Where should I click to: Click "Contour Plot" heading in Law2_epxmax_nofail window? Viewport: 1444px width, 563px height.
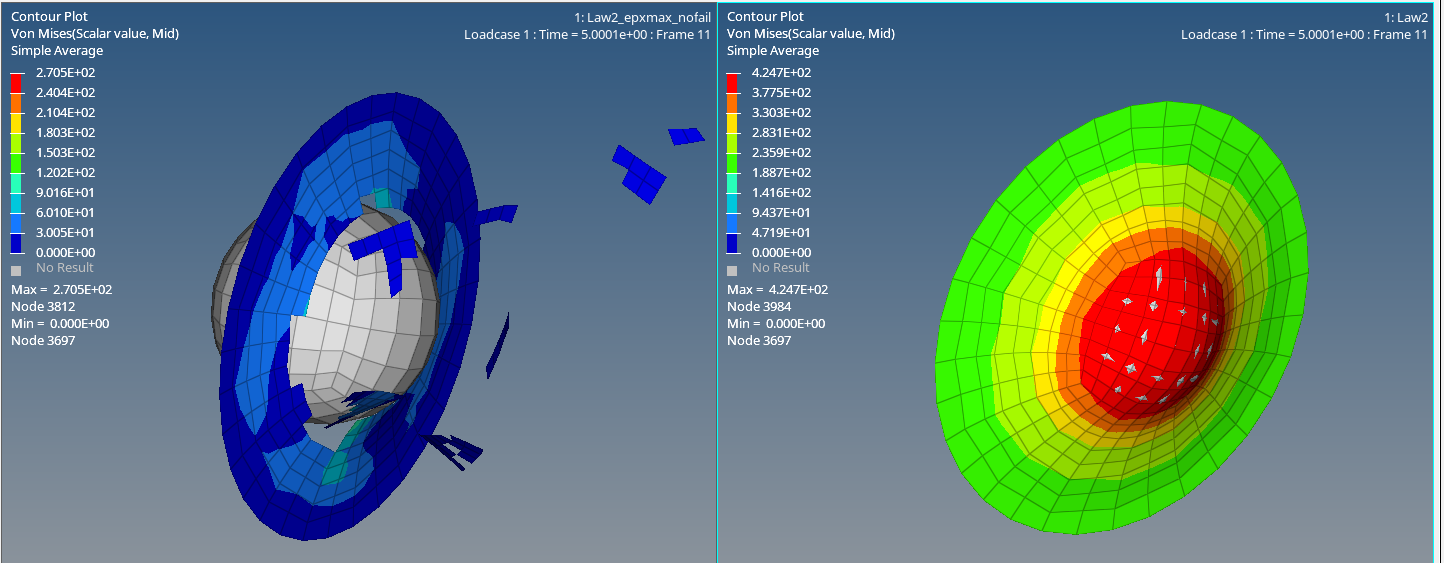pos(49,16)
